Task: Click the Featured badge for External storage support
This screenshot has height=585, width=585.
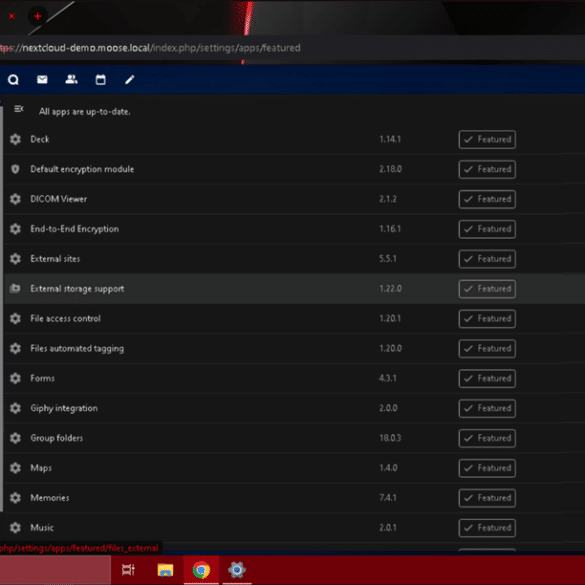Action: (487, 289)
